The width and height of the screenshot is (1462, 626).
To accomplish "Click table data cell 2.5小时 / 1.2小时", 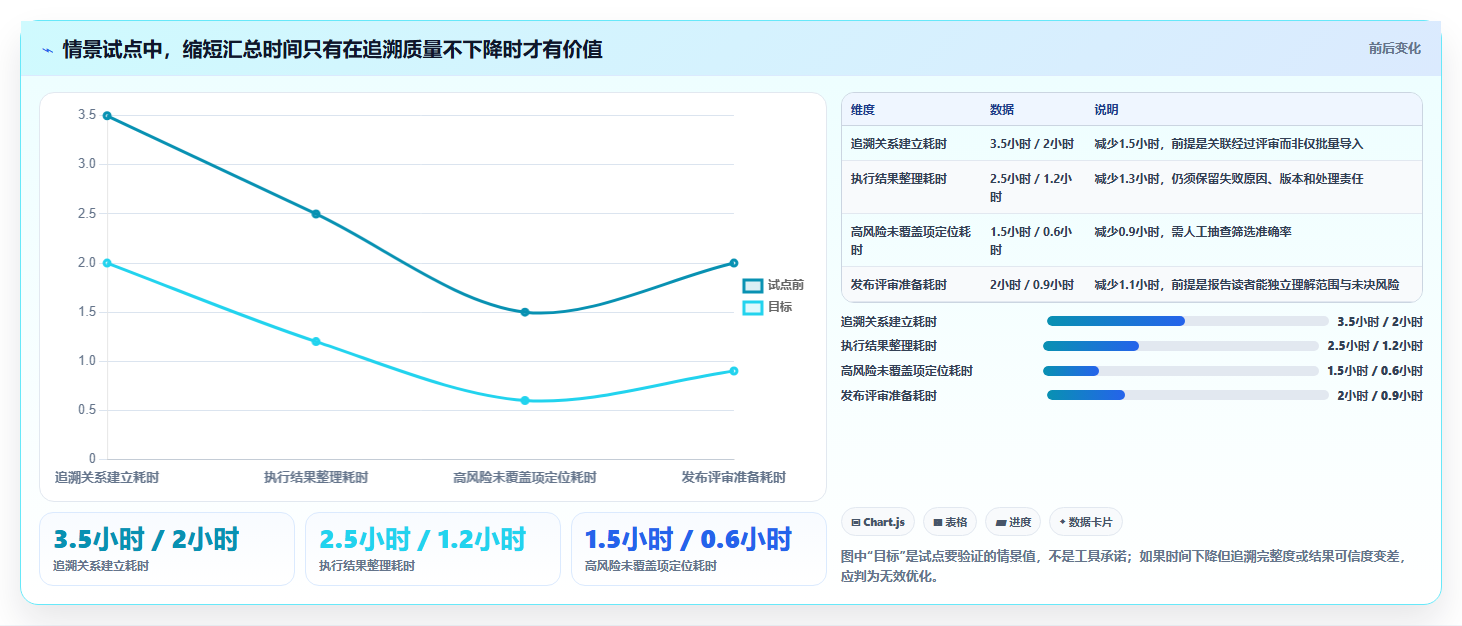I will click(1031, 187).
